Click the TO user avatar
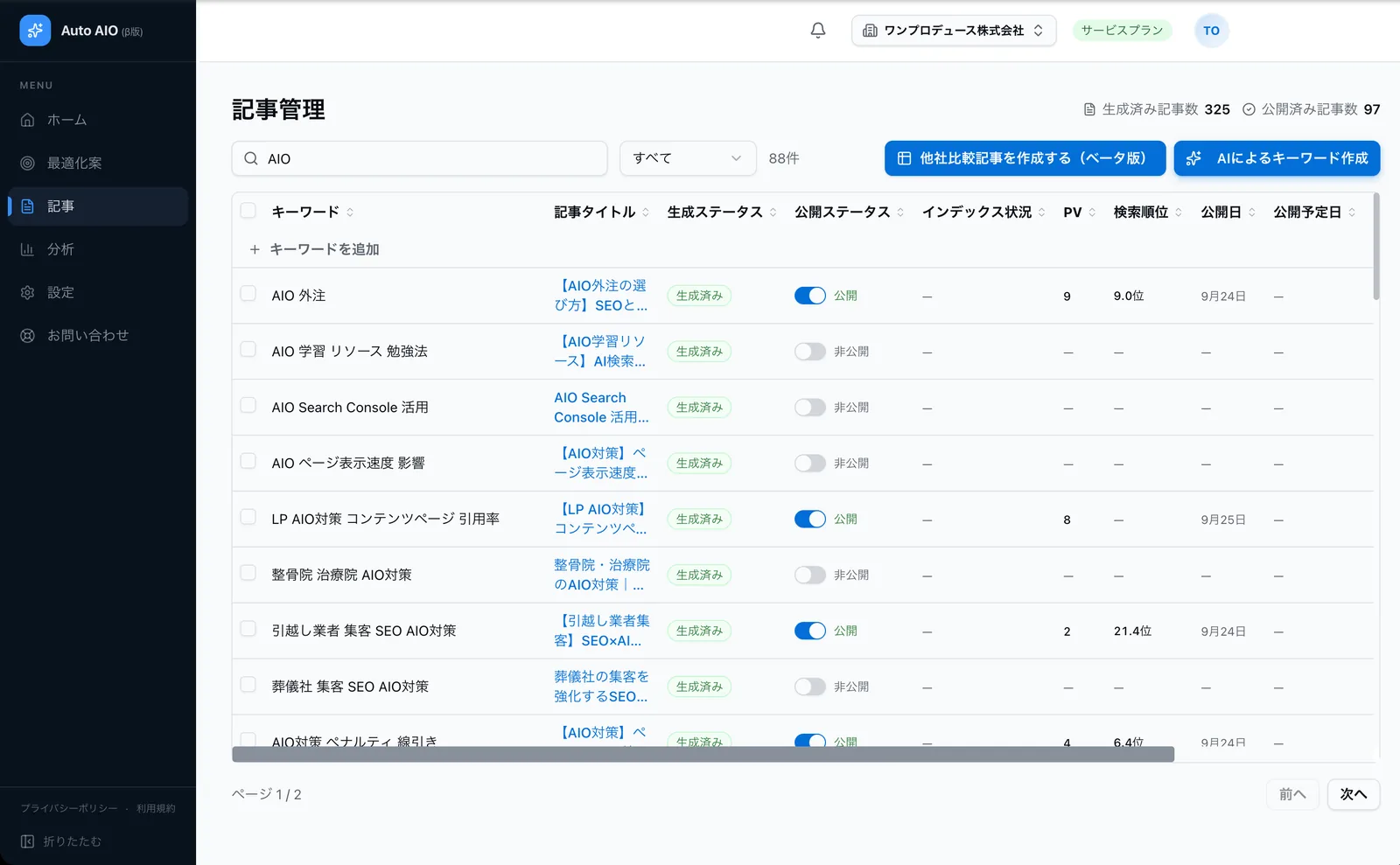 [1211, 31]
